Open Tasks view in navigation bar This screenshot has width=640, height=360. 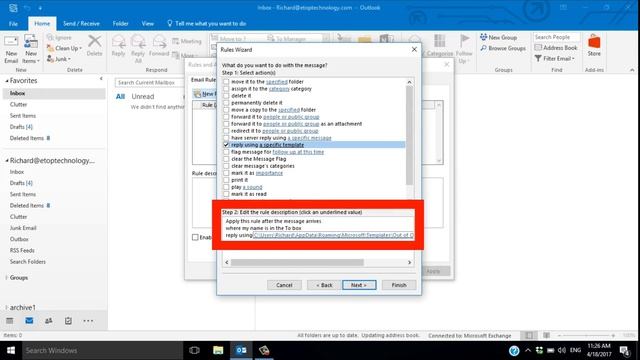coord(68,321)
